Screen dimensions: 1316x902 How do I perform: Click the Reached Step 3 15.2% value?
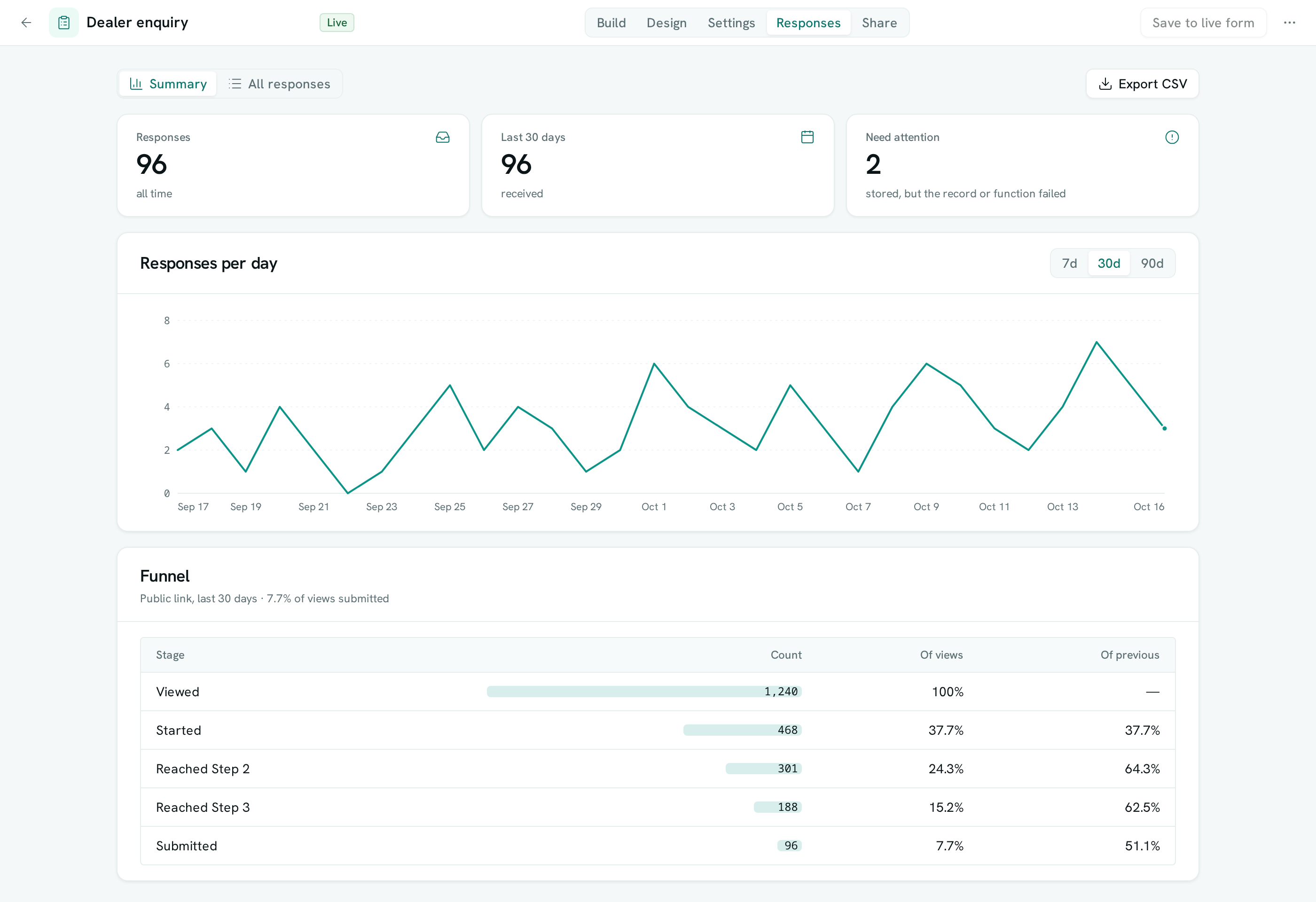946,807
